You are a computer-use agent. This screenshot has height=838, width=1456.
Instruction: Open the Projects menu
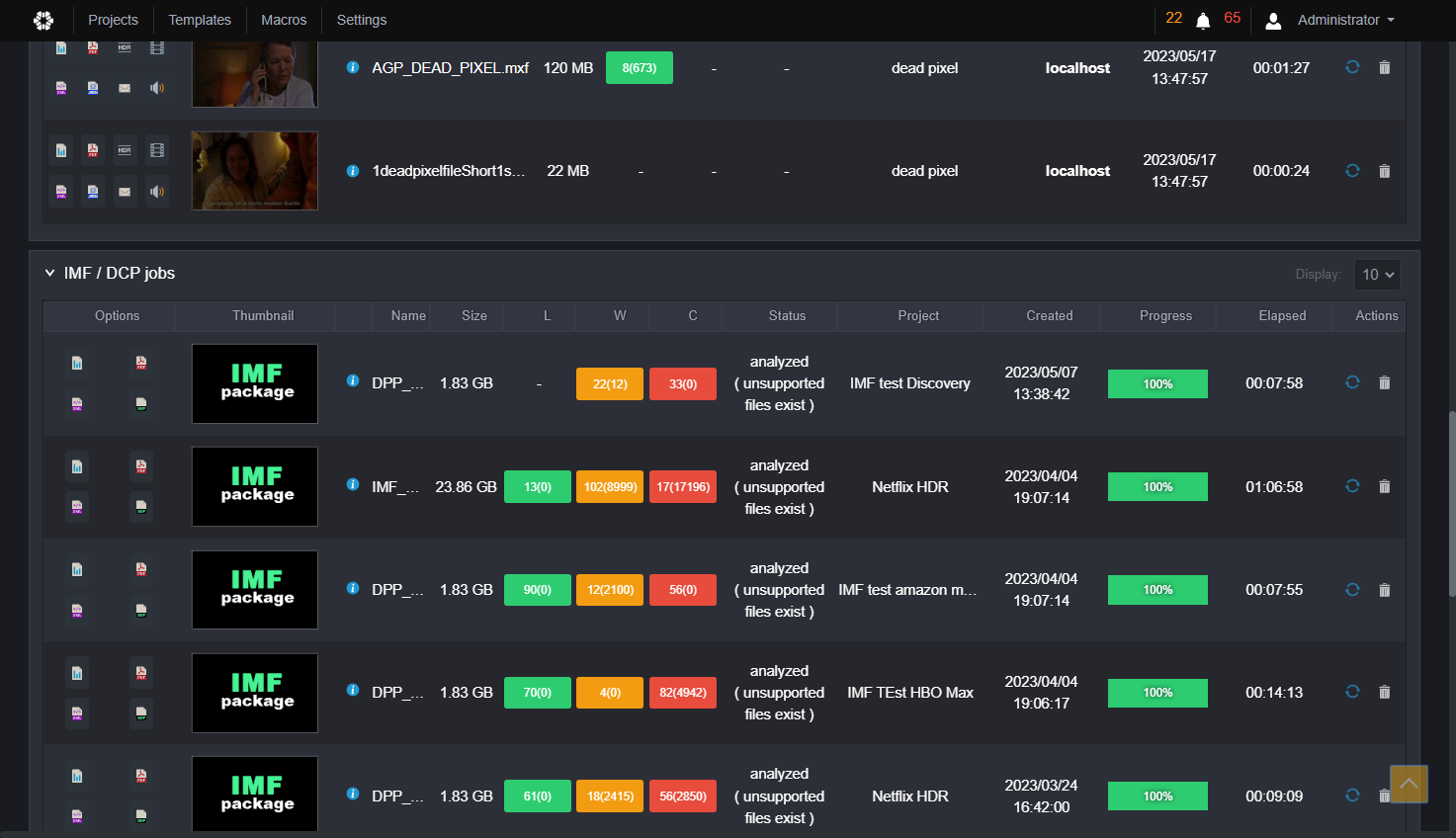coord(113,20)
